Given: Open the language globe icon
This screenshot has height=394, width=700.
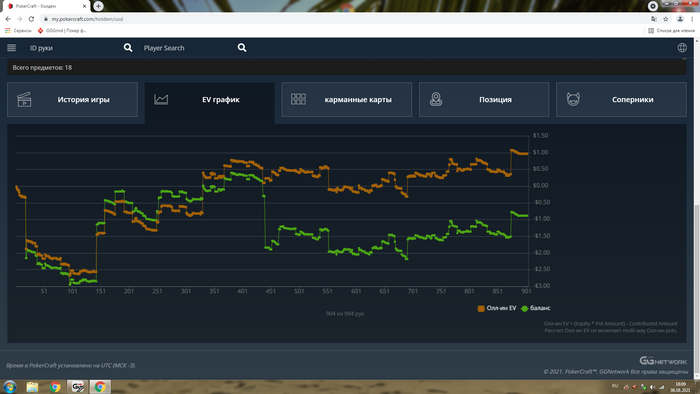Looking at the screenshot, I should click(682, 48).
